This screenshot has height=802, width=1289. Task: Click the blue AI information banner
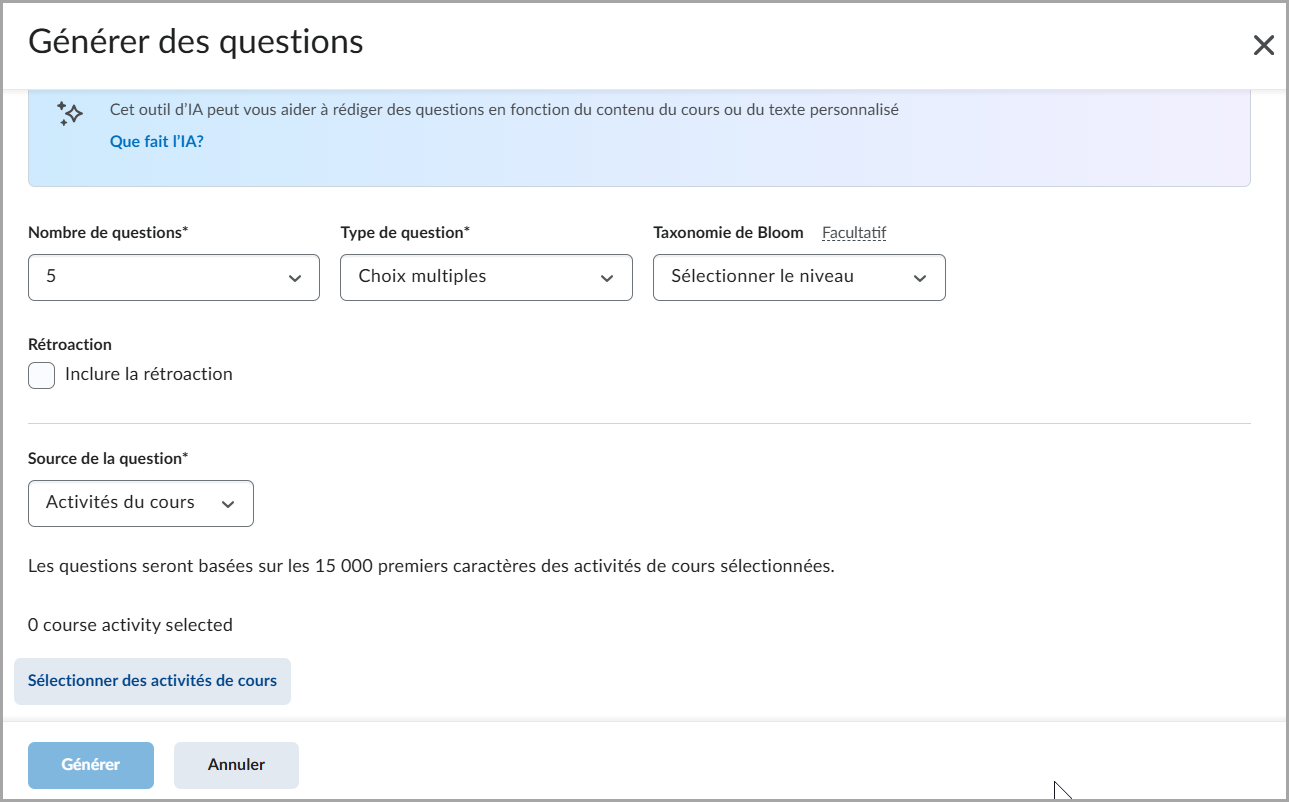coord(640,134)
